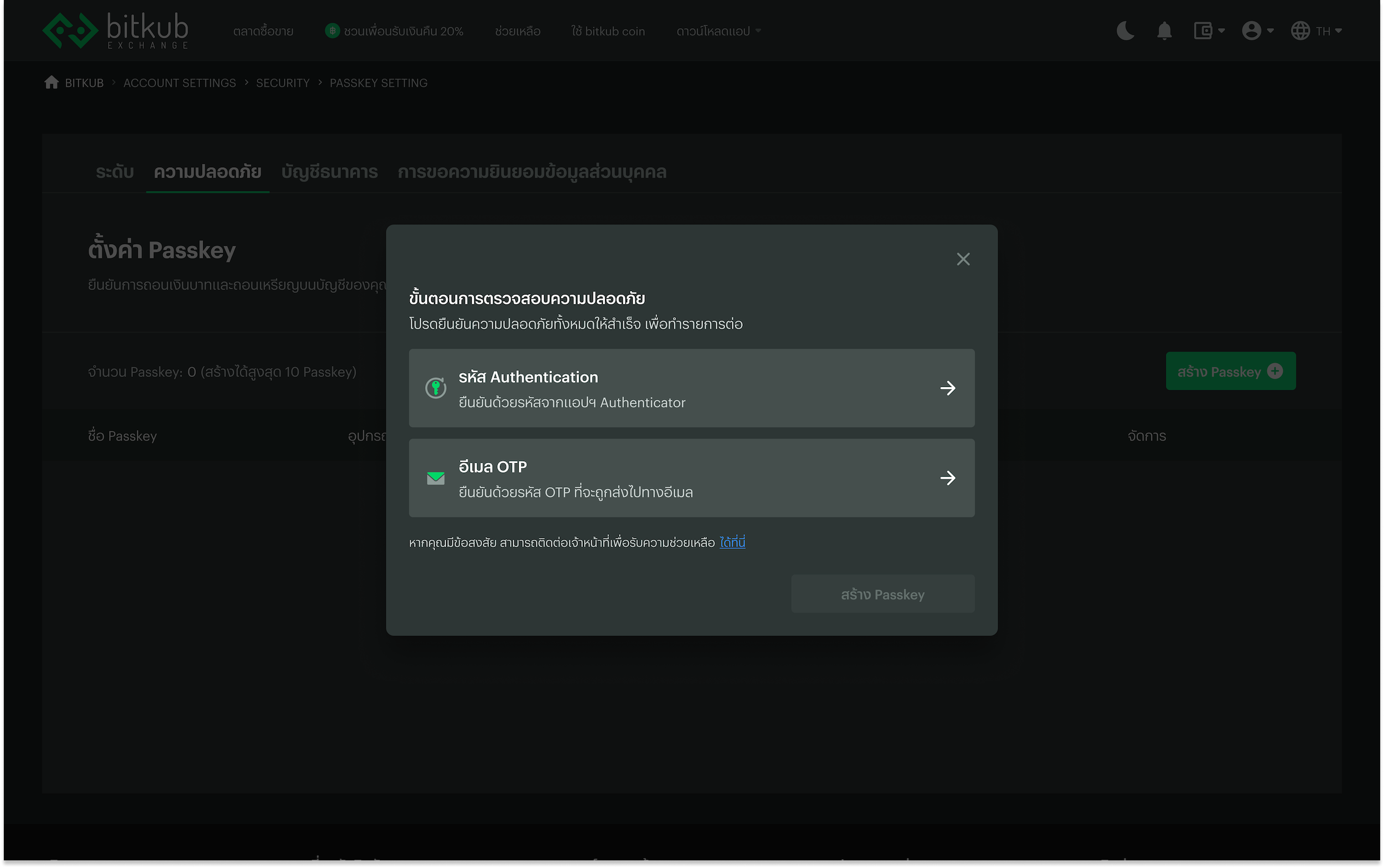Click the envelope icon beside อีเมล OTP
1384x868 pixels.
click(436, 478)
